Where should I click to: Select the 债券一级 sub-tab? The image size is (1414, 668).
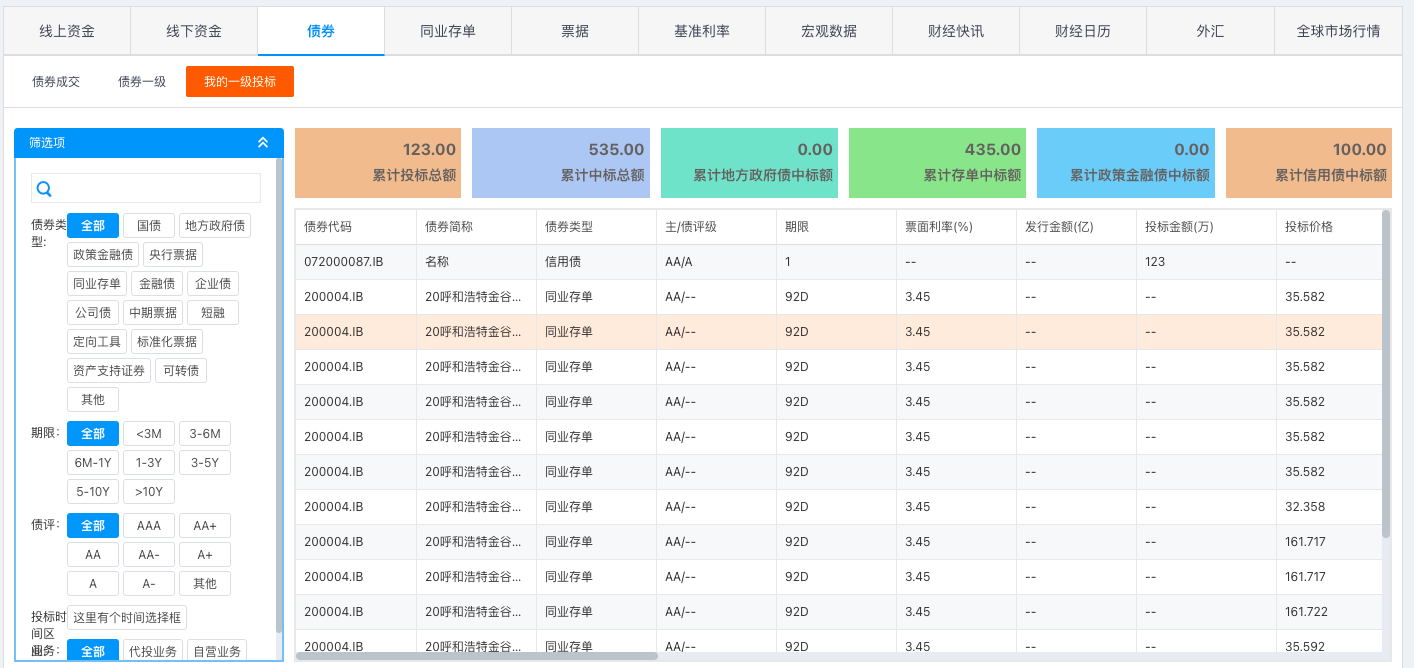pos(142,82)
